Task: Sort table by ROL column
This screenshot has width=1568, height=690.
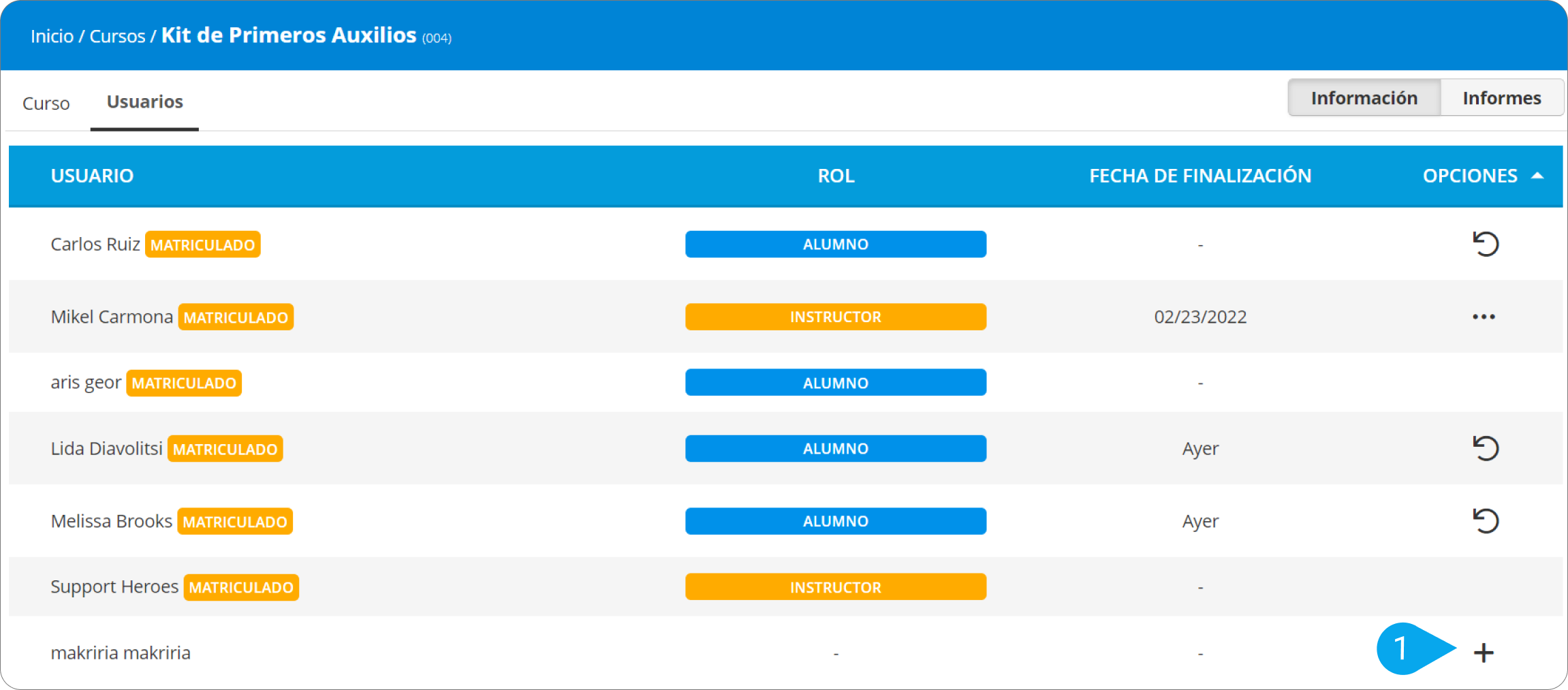Action: [x=836, y=176]
